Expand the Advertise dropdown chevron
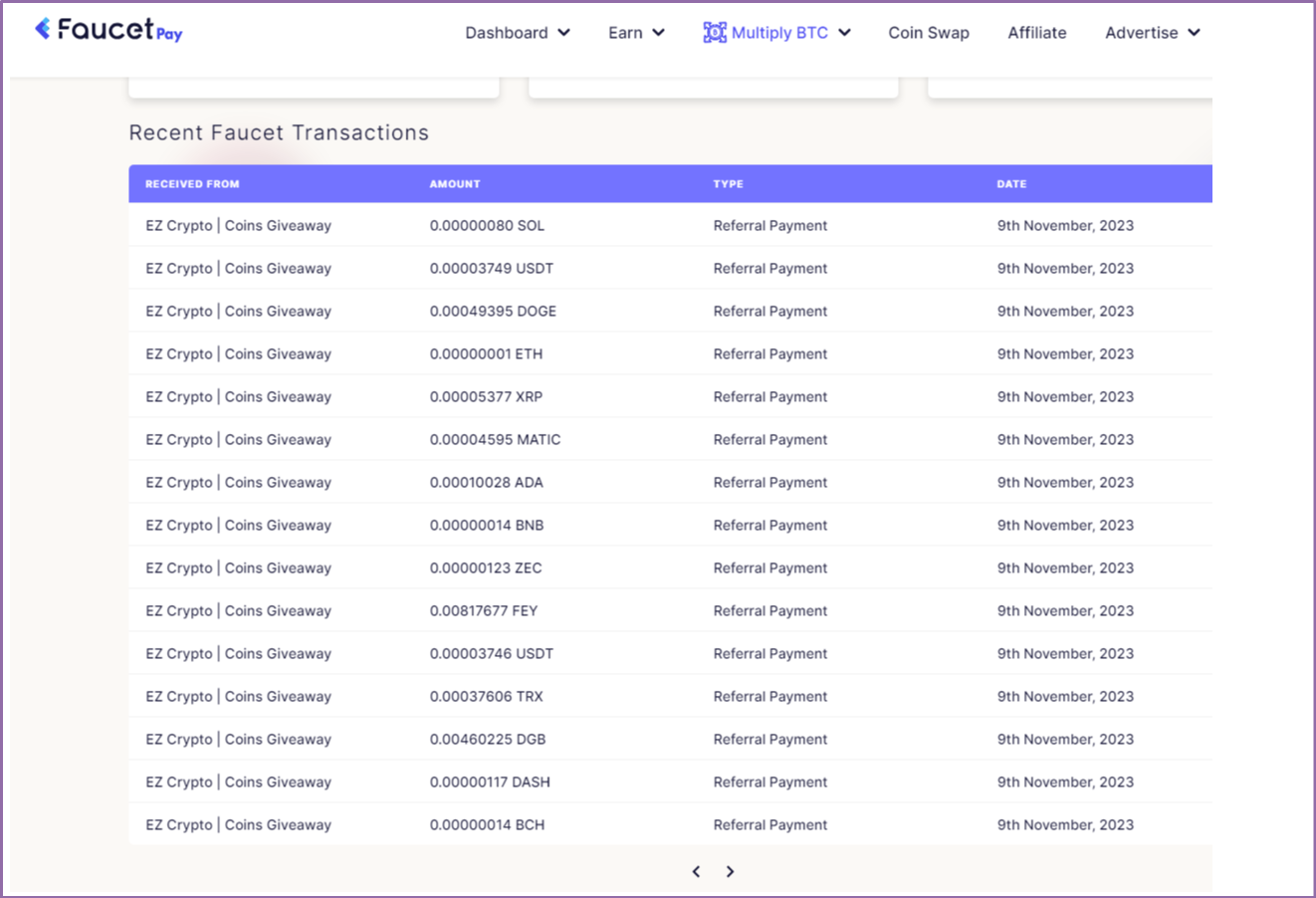Viewport: 1316px width, 898px height. 1194,33
